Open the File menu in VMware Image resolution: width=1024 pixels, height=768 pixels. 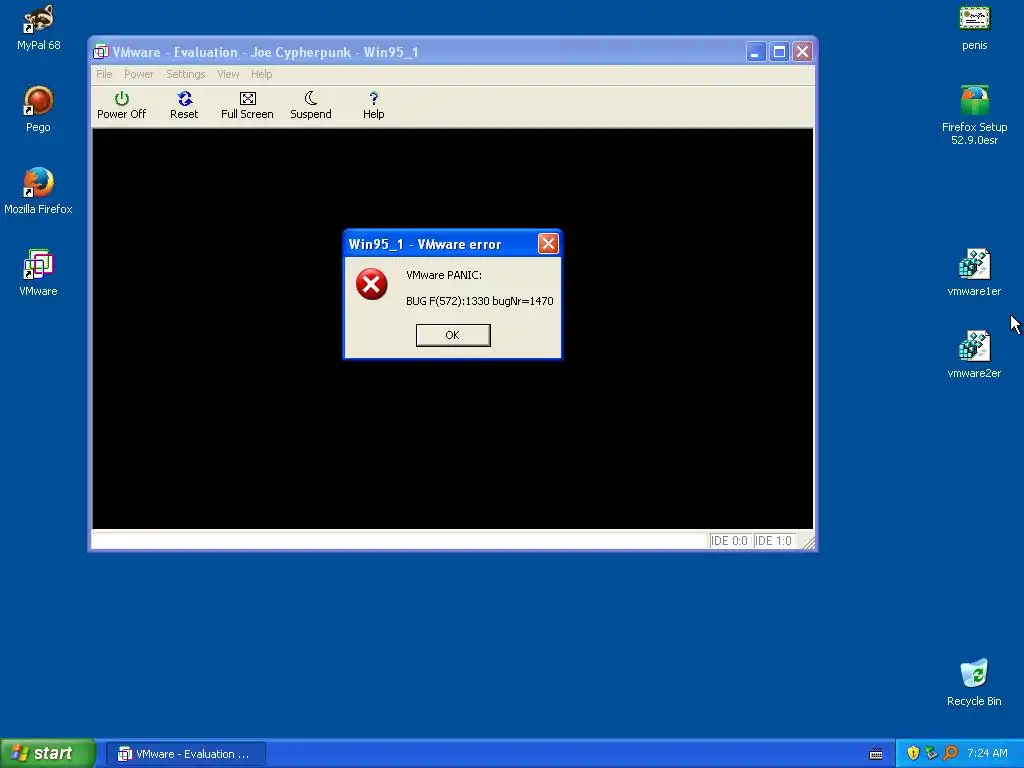click(104, 74)
